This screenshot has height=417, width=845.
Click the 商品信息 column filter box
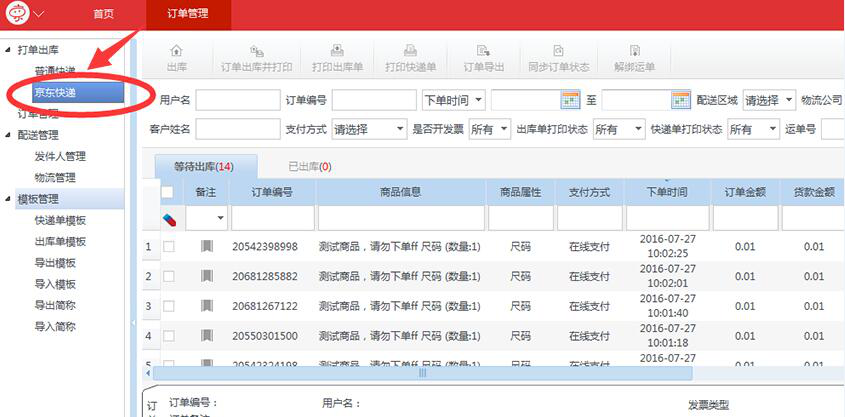click(401, 218)
